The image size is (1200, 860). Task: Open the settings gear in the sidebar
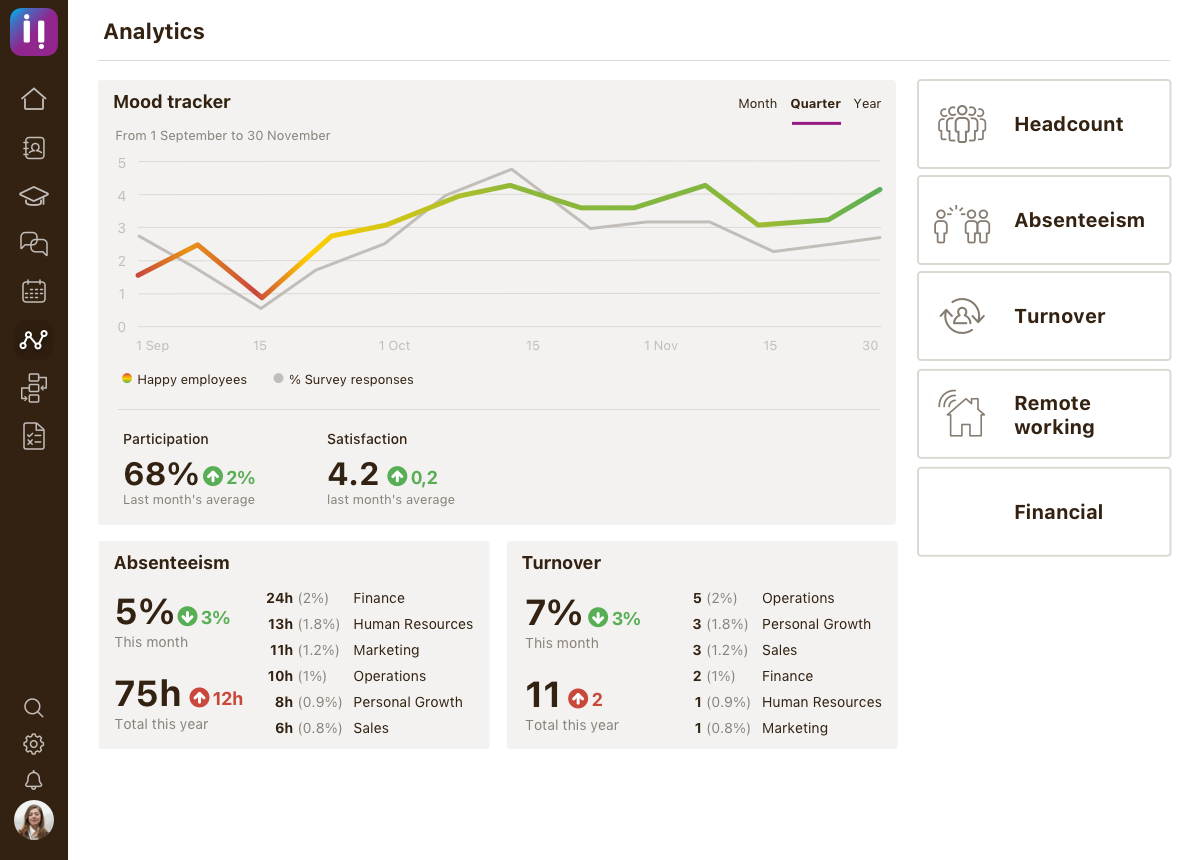click(x=34, y=744)
